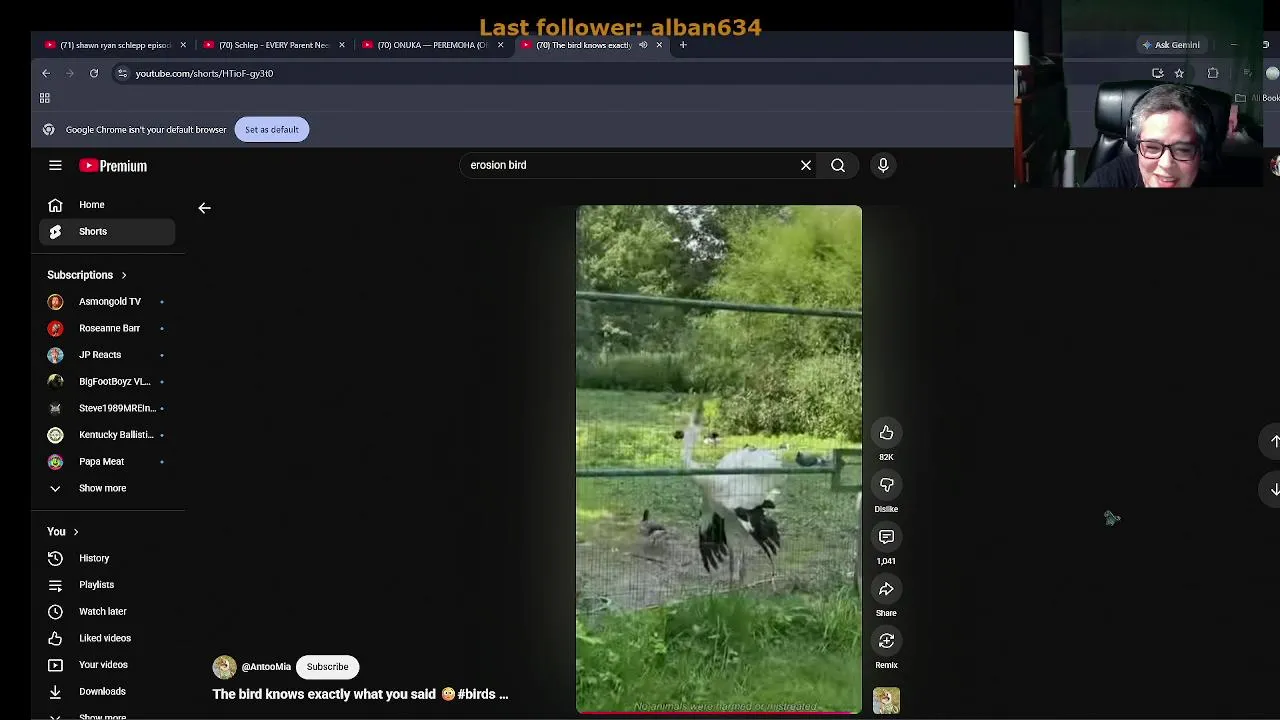Viewport: 1280px width, 720px height.
Task: Click the browser back button
Action: point(46,73)
